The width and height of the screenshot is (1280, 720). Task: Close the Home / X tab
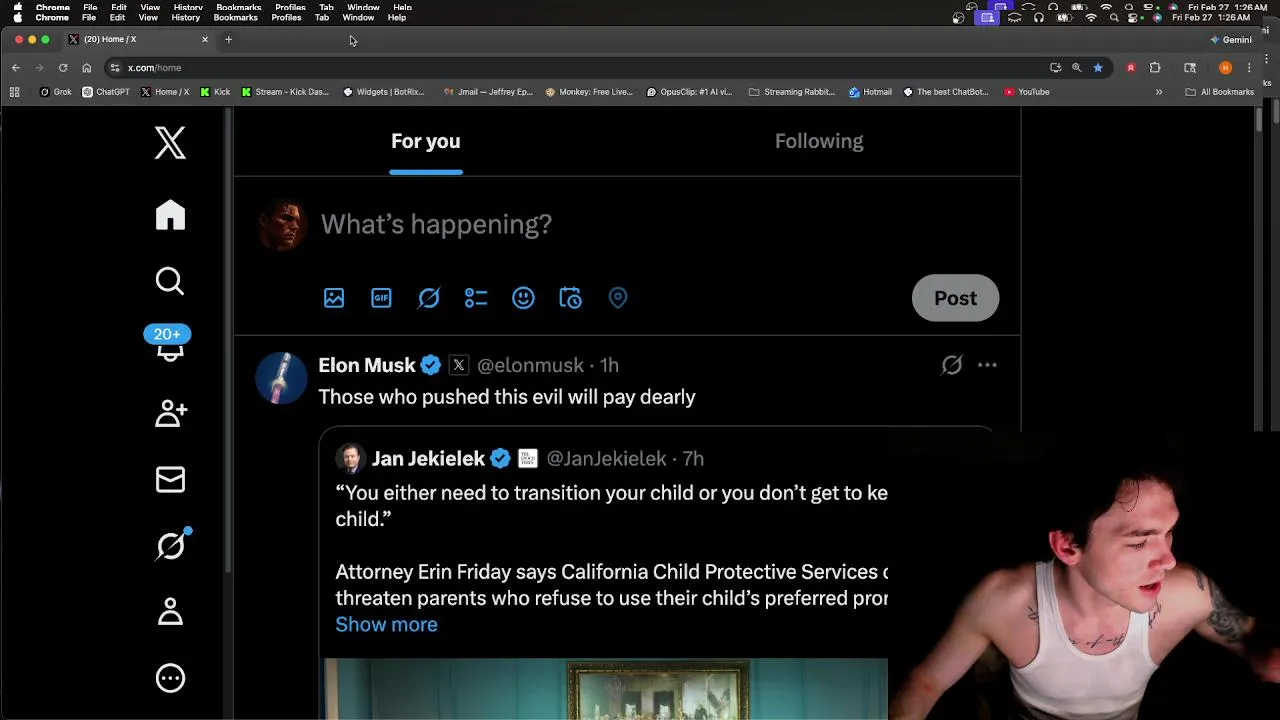click(x=205, y=40)
